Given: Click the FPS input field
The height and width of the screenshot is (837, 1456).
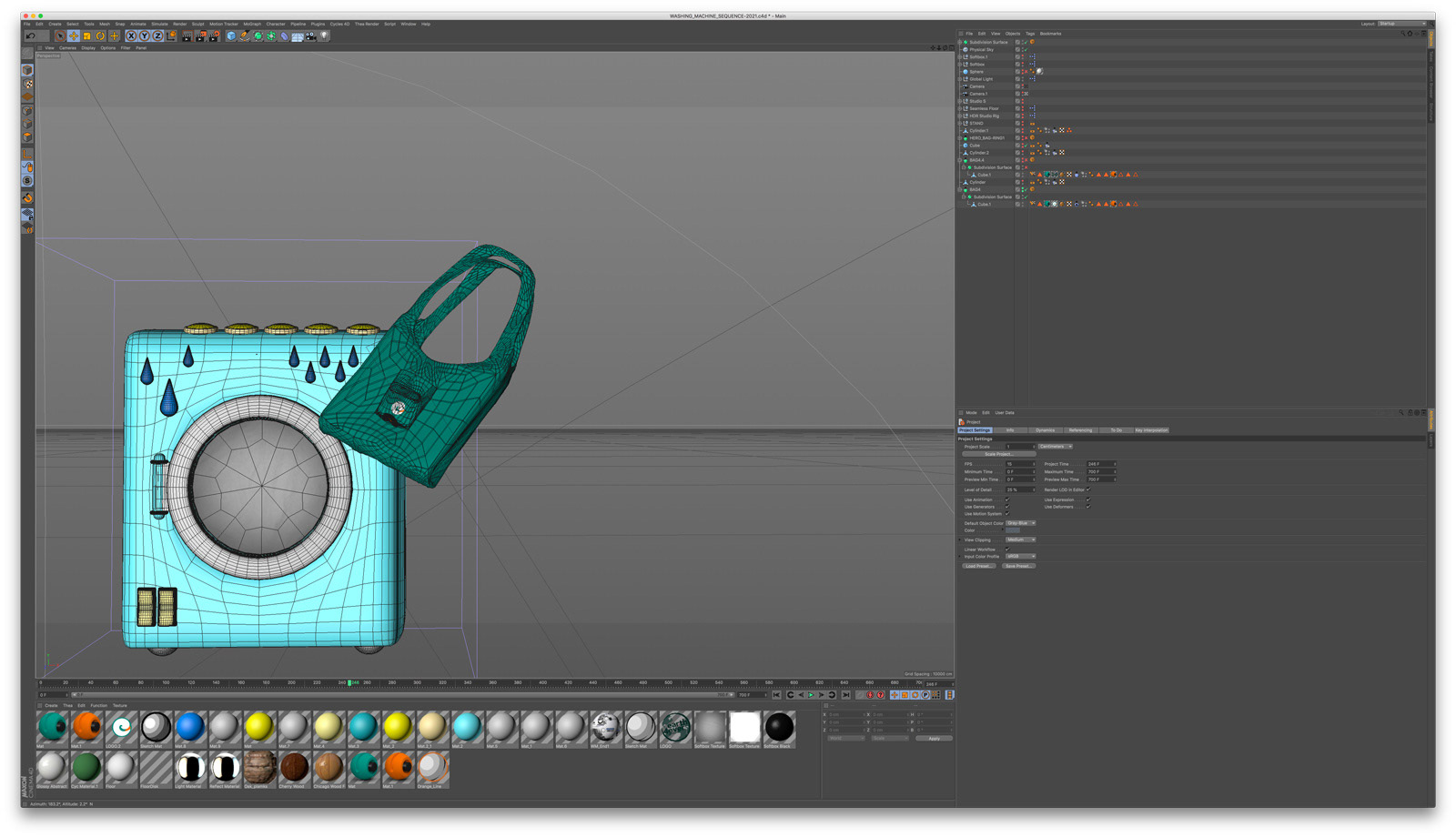Looking at the screenshot, I should coord(1020,464).
